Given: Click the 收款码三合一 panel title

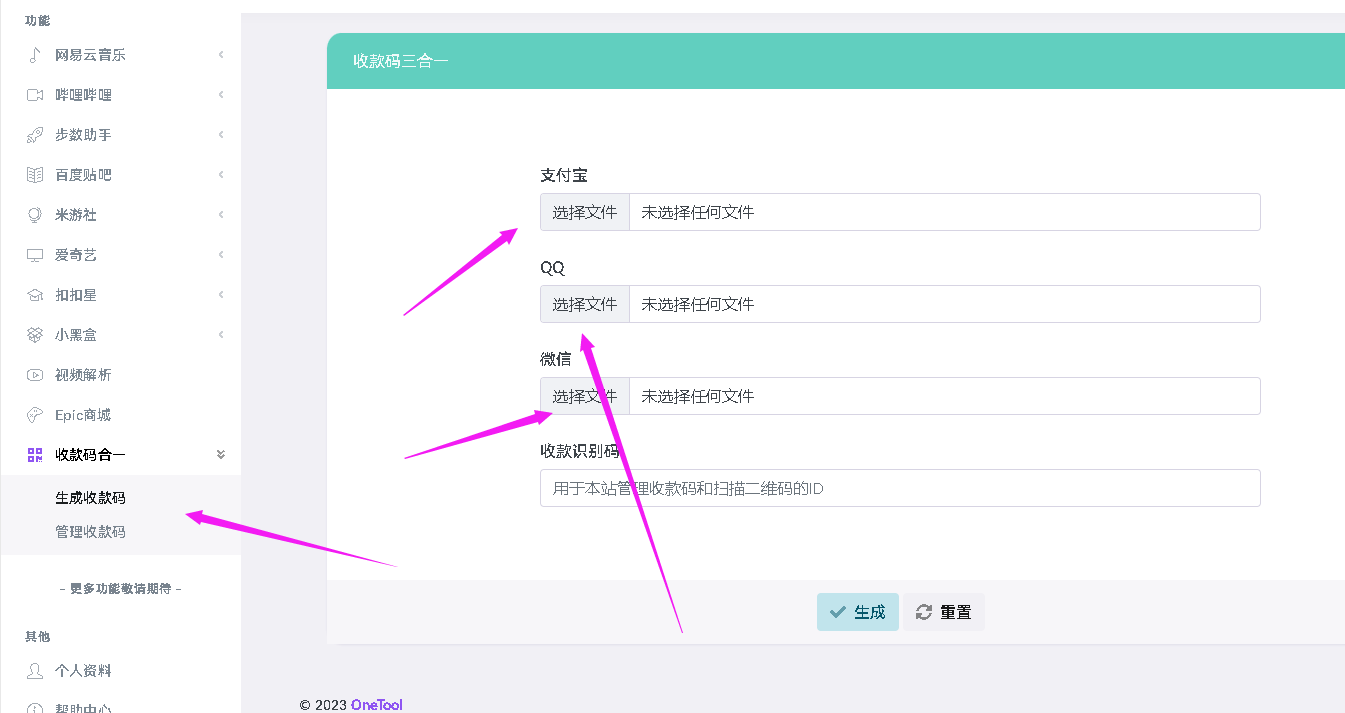Looking at the screenshot, I should pos(401,60).
